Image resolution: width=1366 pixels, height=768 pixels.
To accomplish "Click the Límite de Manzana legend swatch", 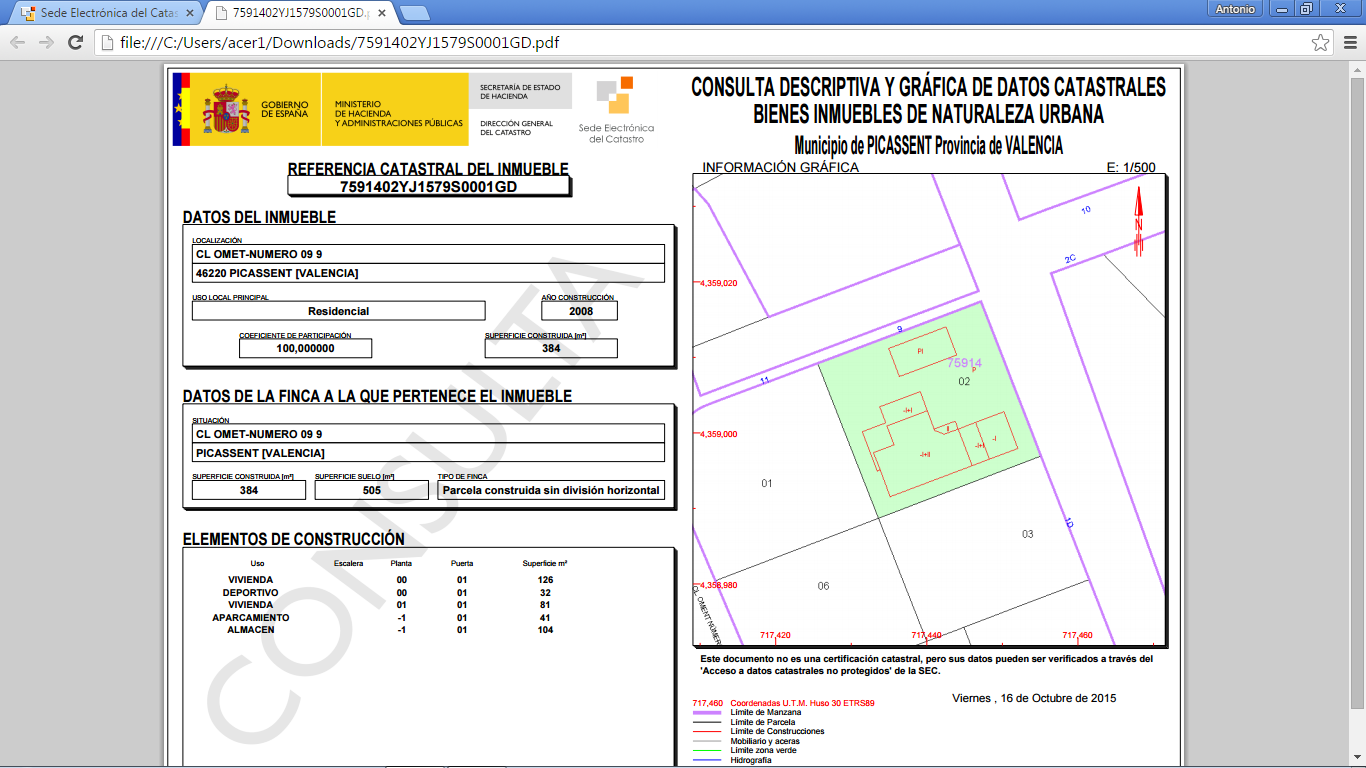I will pyautogui.click(x=709, y=712).
